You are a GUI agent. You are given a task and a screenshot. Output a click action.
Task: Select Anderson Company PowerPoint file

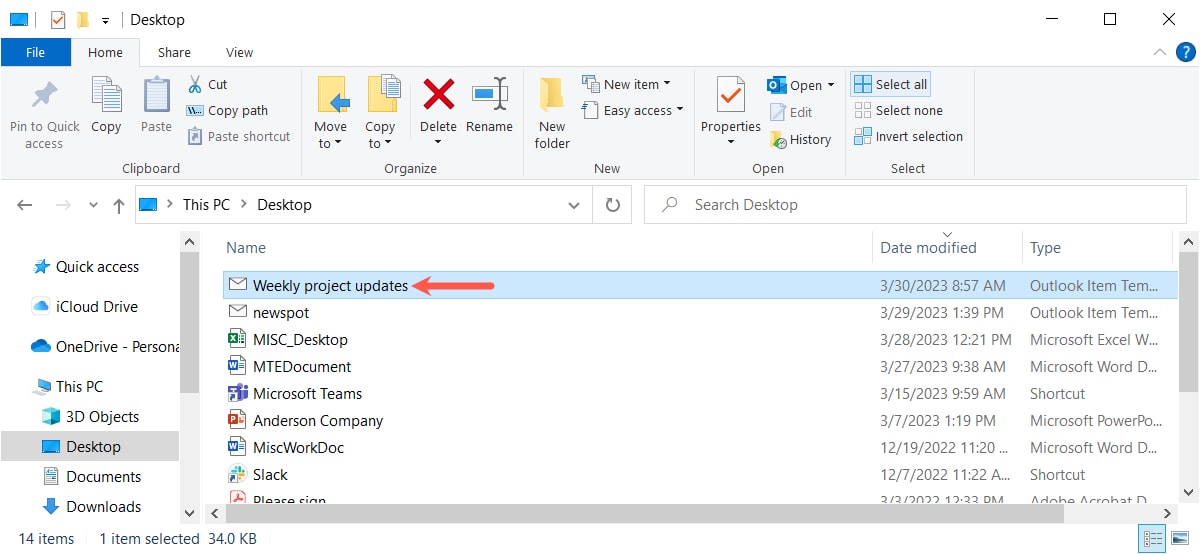point(698,420)
